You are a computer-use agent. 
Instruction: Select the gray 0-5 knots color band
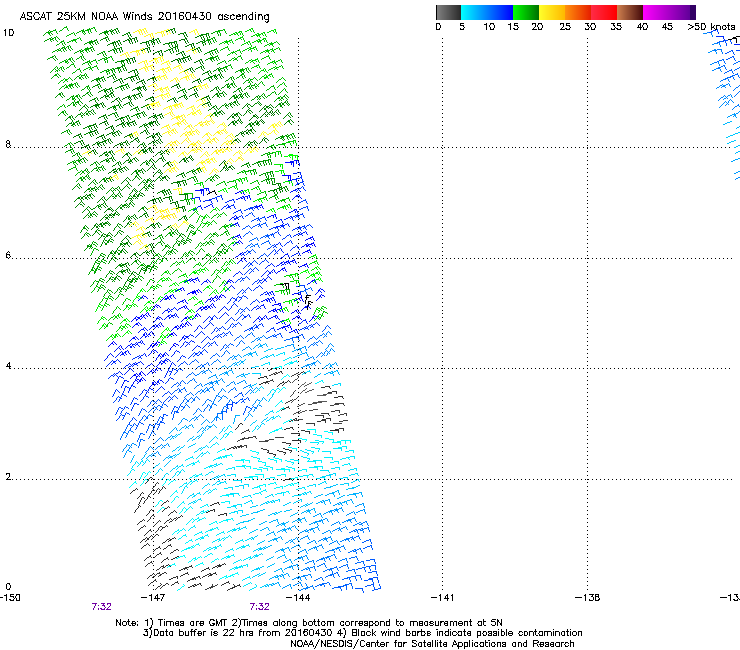tap(448, 12)
